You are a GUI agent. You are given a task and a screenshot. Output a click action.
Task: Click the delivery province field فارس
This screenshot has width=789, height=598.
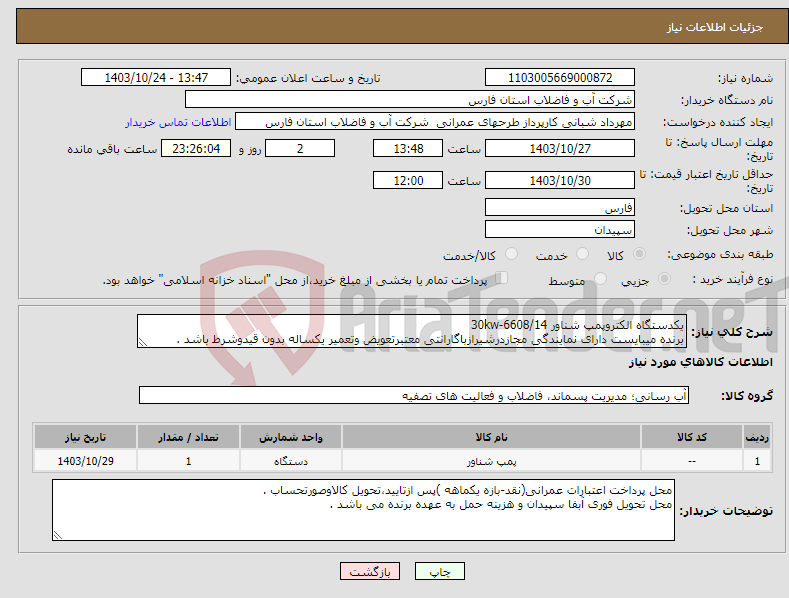[560, 207]
